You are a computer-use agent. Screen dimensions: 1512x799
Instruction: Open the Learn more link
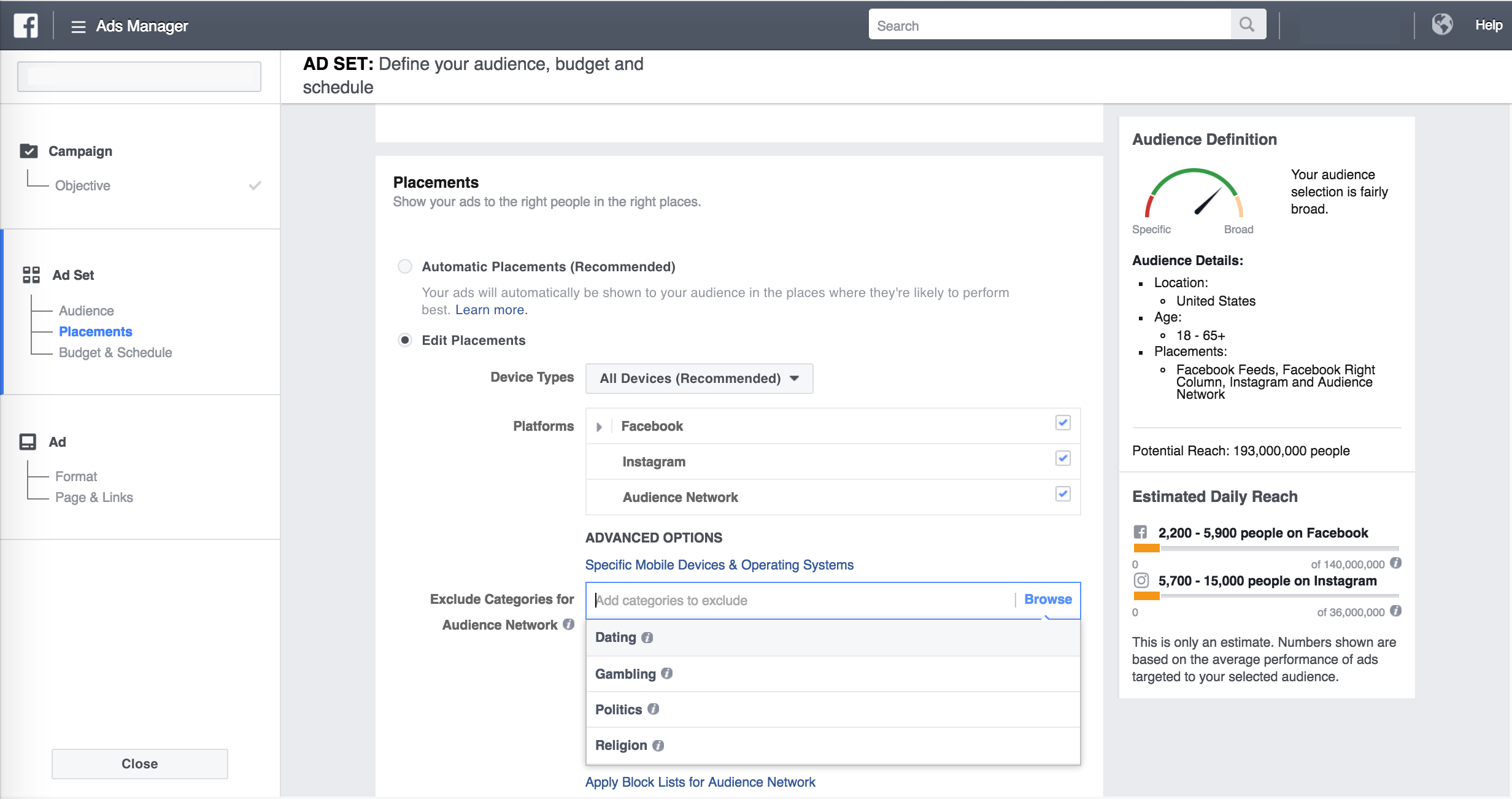coord(490,310)
